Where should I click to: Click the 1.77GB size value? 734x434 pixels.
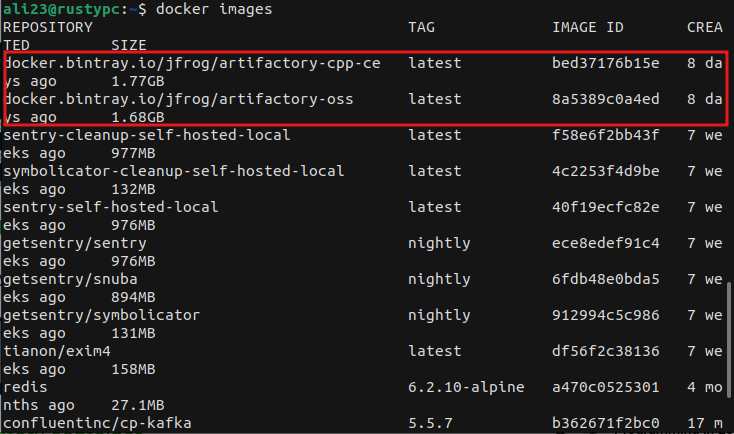[x=138, y=81]
